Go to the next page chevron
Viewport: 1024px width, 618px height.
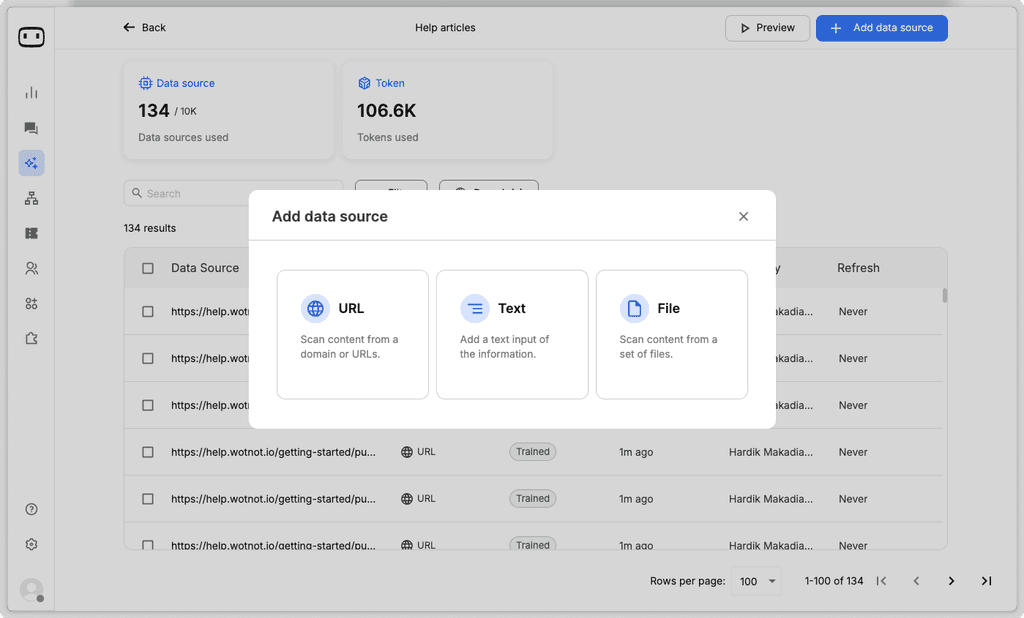[951, 580]
